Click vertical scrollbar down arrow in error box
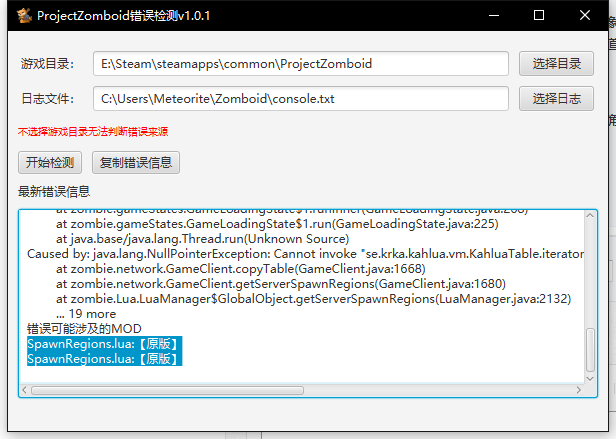This screenshot has height=439, width=616. coord(590,378)
